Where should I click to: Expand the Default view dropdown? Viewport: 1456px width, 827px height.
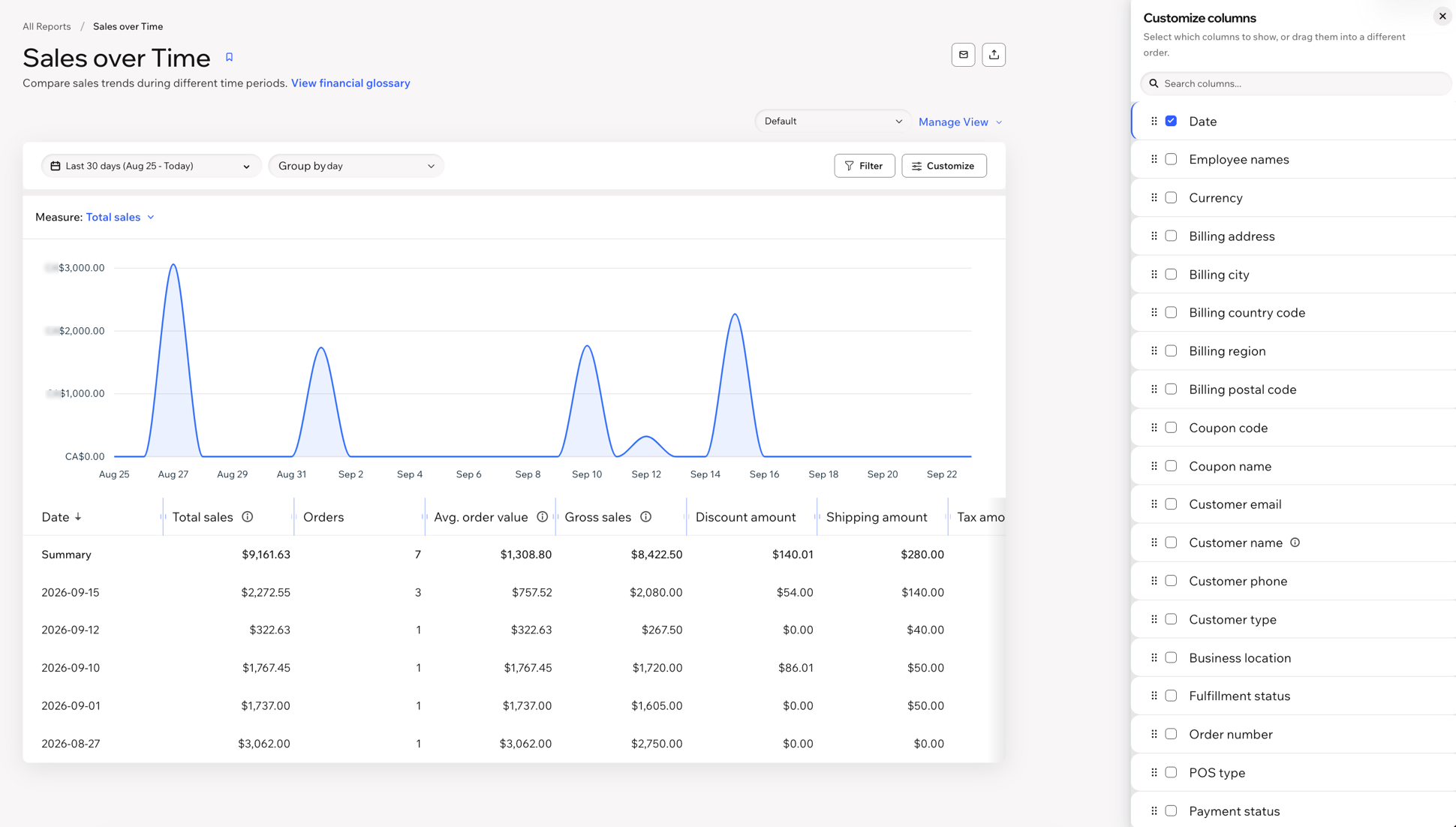click(833, 121)
